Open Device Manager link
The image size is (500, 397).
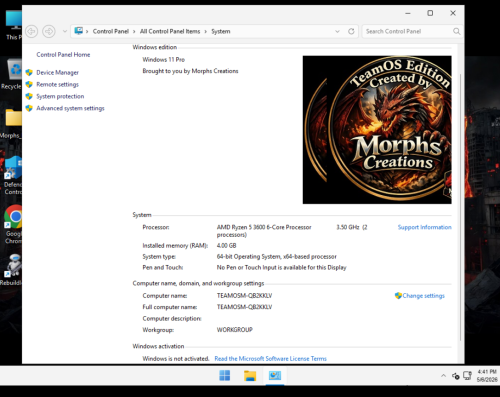coord(57,72)
